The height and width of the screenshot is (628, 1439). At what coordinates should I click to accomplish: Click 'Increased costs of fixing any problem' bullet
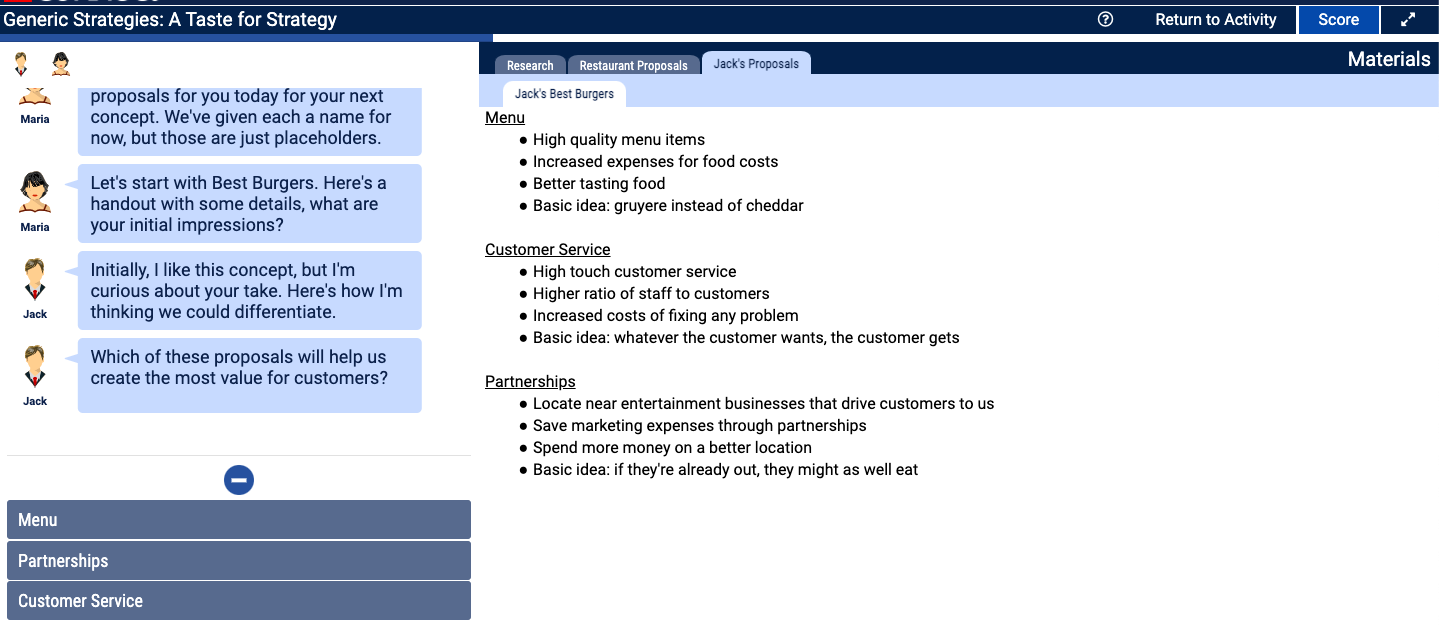pos(666,316)
